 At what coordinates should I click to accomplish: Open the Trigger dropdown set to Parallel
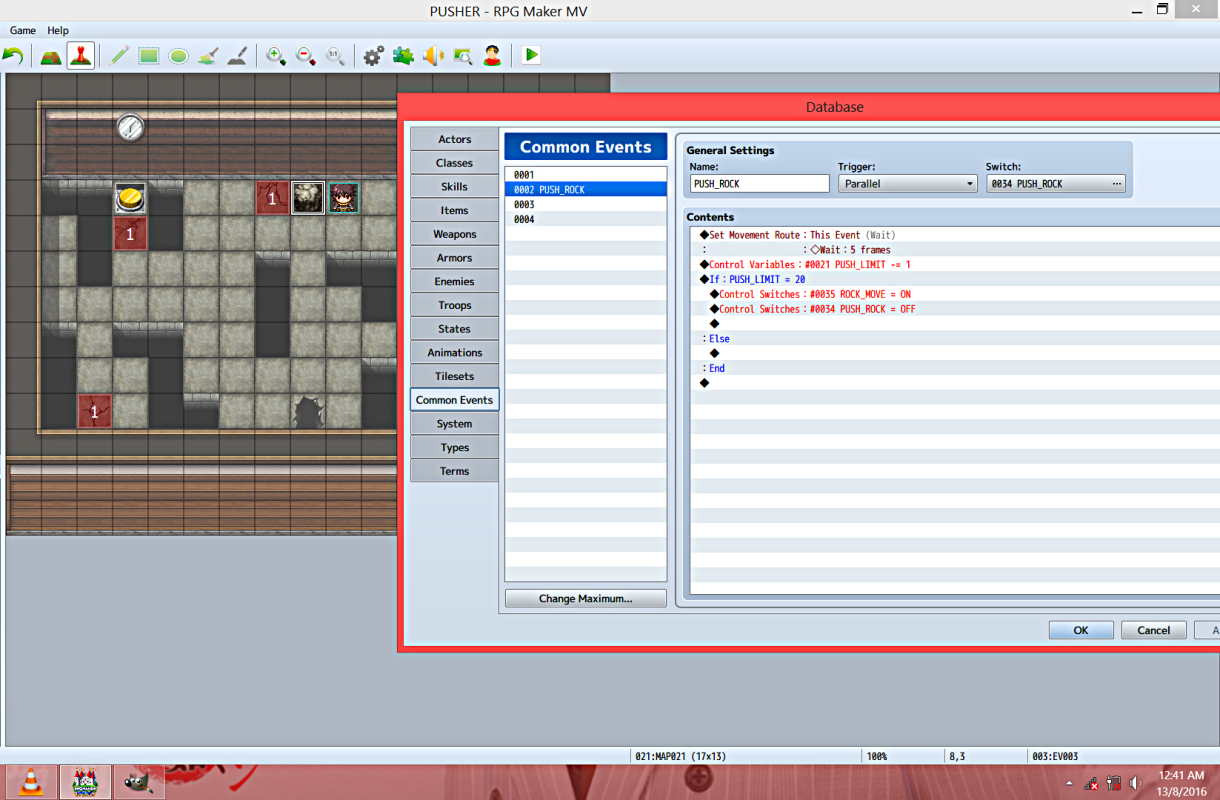click(908, 184)
